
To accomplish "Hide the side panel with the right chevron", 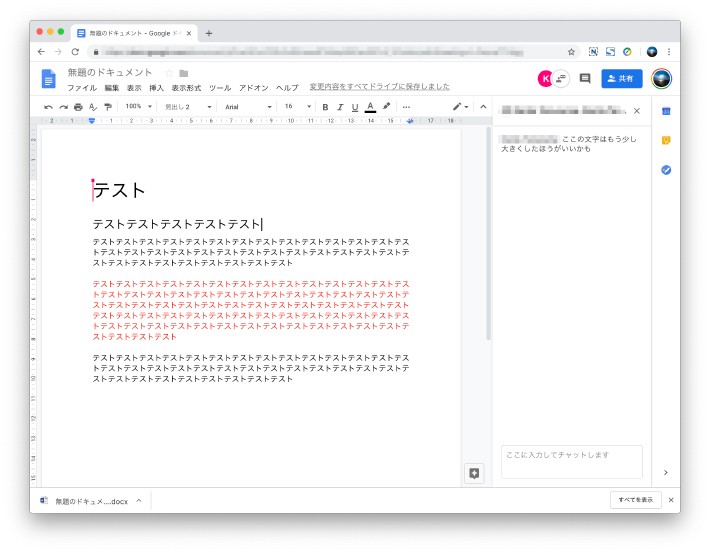I will pos(666,472).
